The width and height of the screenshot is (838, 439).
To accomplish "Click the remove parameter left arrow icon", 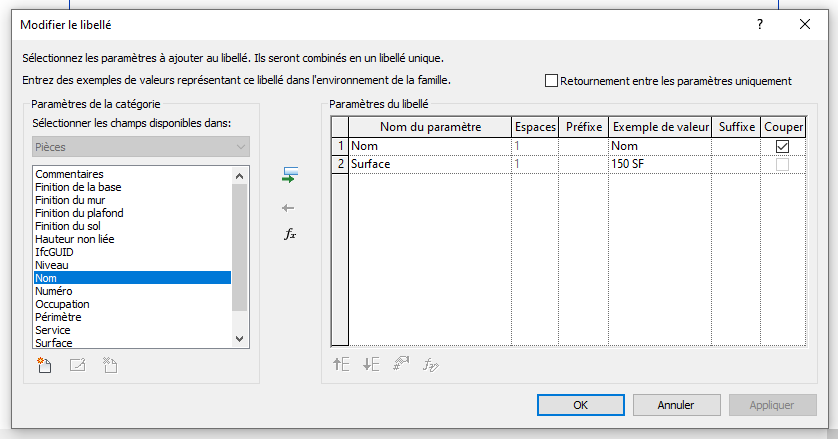I will point(289,208).
